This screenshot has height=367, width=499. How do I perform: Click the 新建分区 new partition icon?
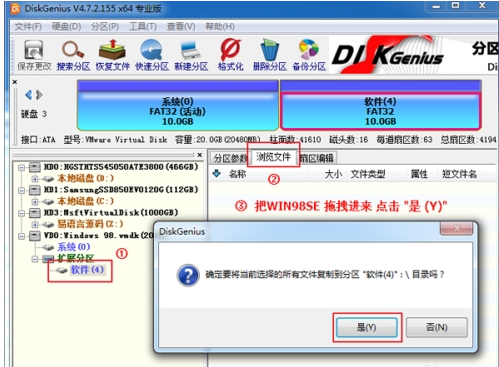point(191,55)
